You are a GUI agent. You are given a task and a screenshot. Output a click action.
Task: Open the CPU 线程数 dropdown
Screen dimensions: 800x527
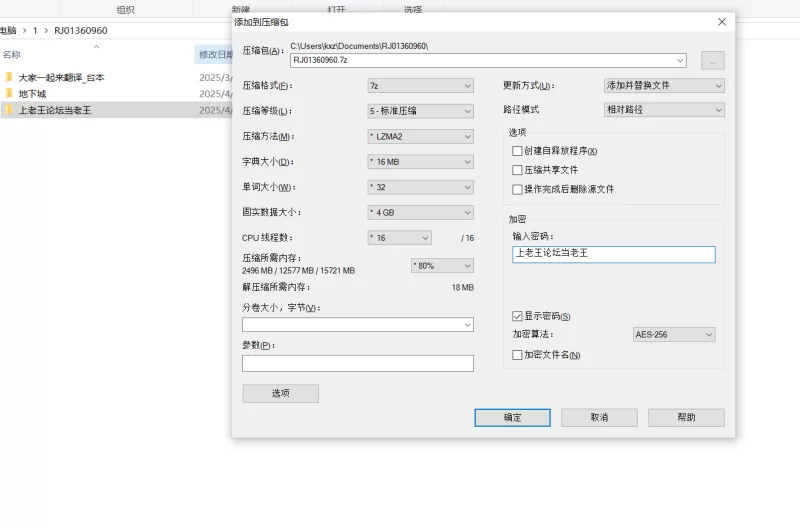399,238
